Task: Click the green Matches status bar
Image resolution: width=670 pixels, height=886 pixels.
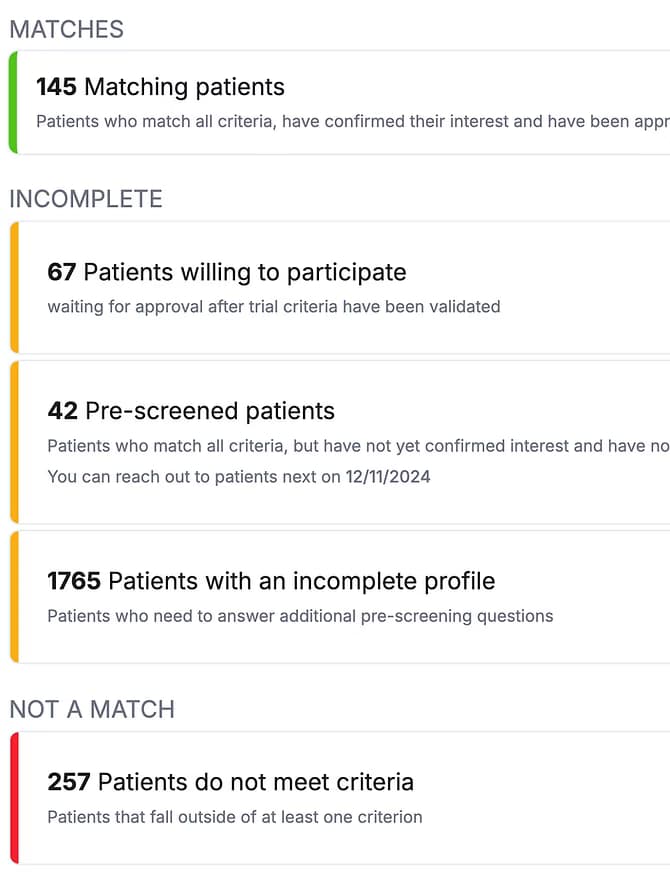Action: coord(13,101)
